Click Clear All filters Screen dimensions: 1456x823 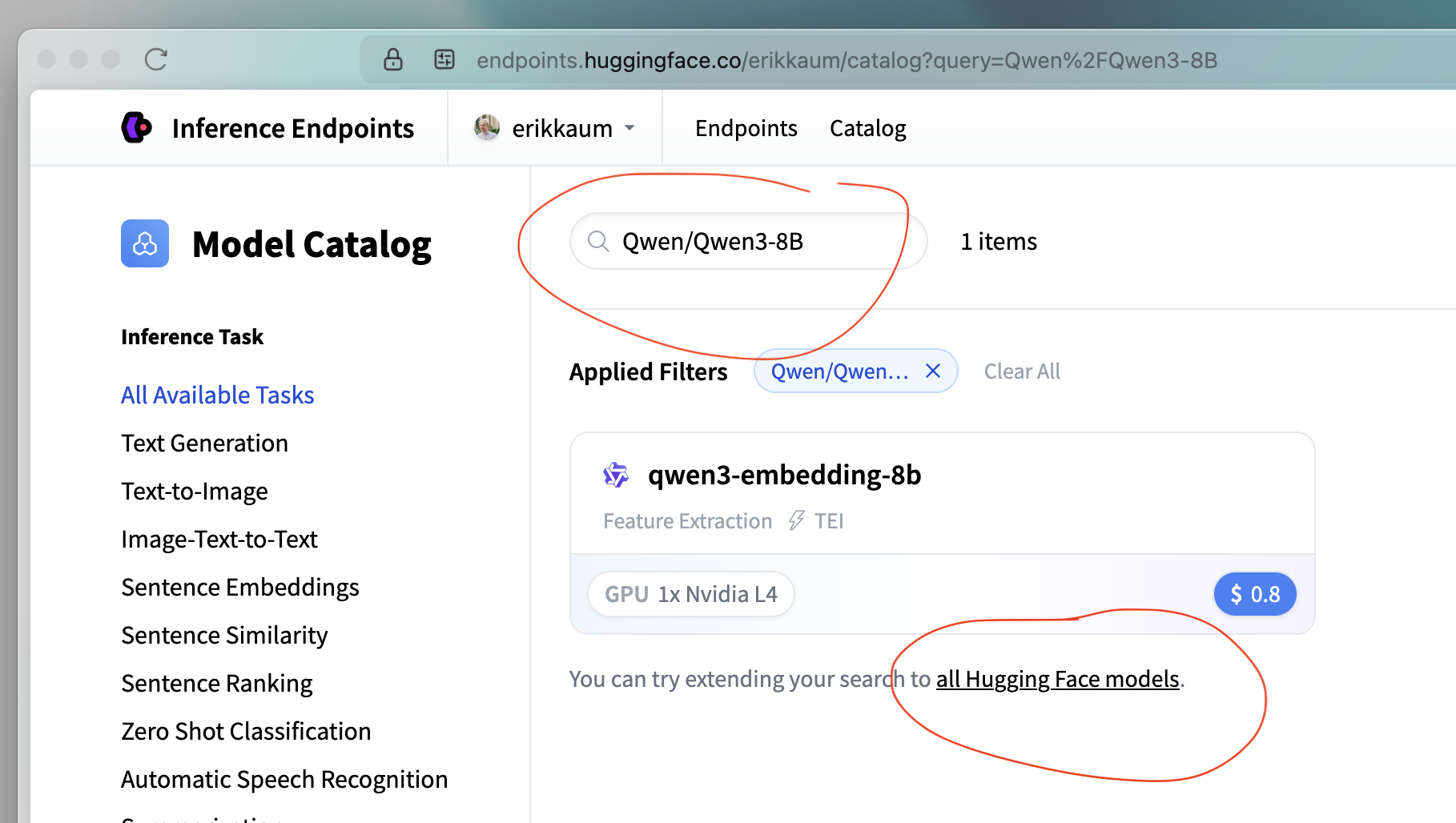click(1022, 371)
